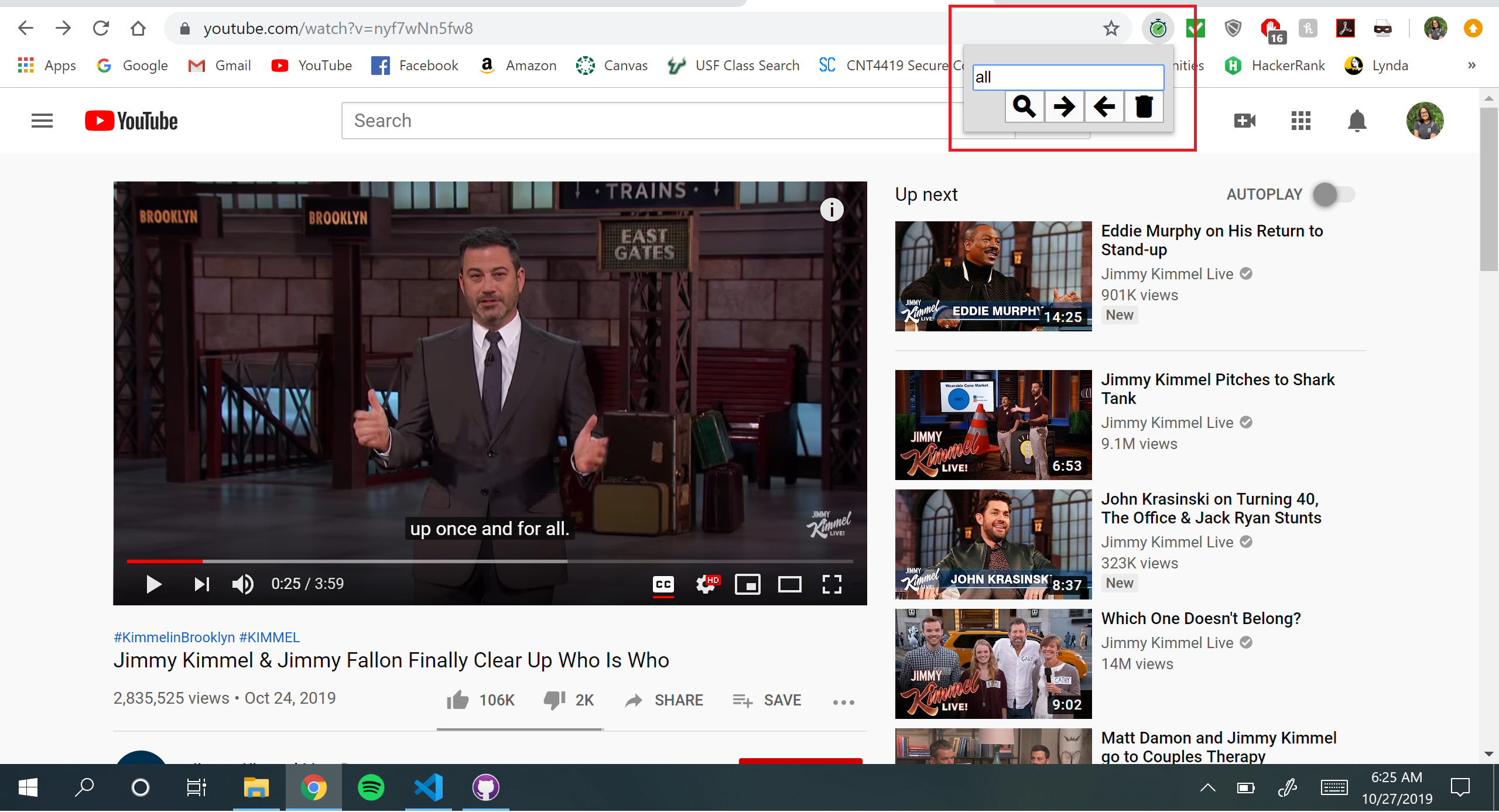
Task: Open the three-dot more actions menu below video
Action: click(843, 702)
